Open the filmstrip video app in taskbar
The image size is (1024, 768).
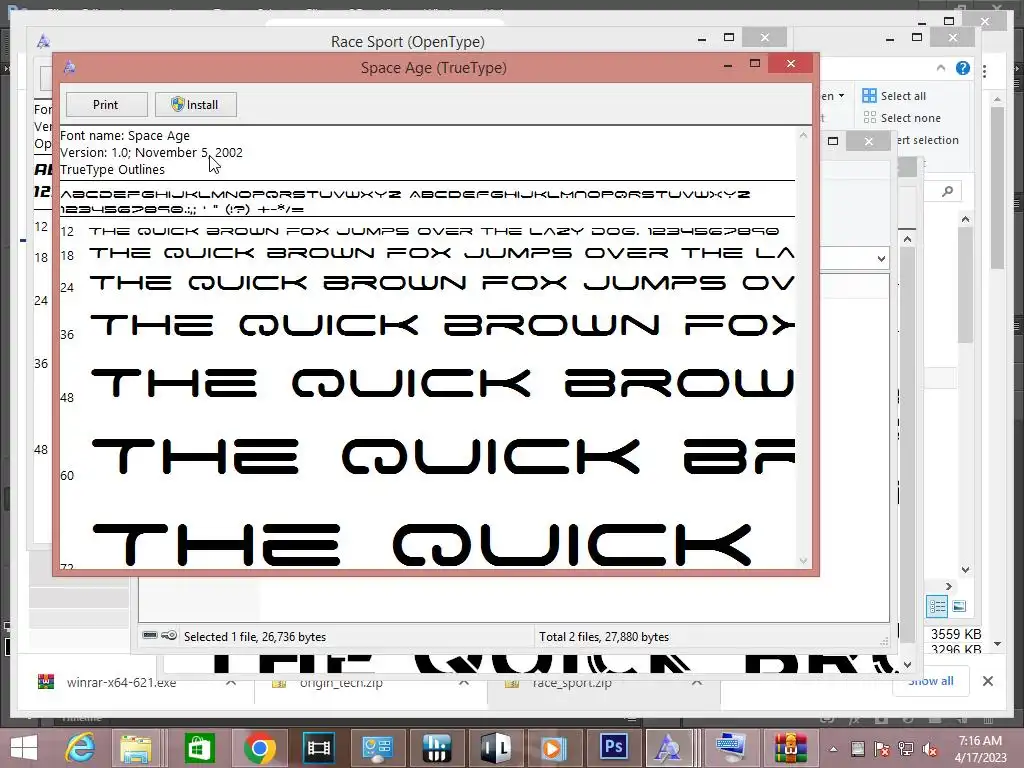(319, 748)
